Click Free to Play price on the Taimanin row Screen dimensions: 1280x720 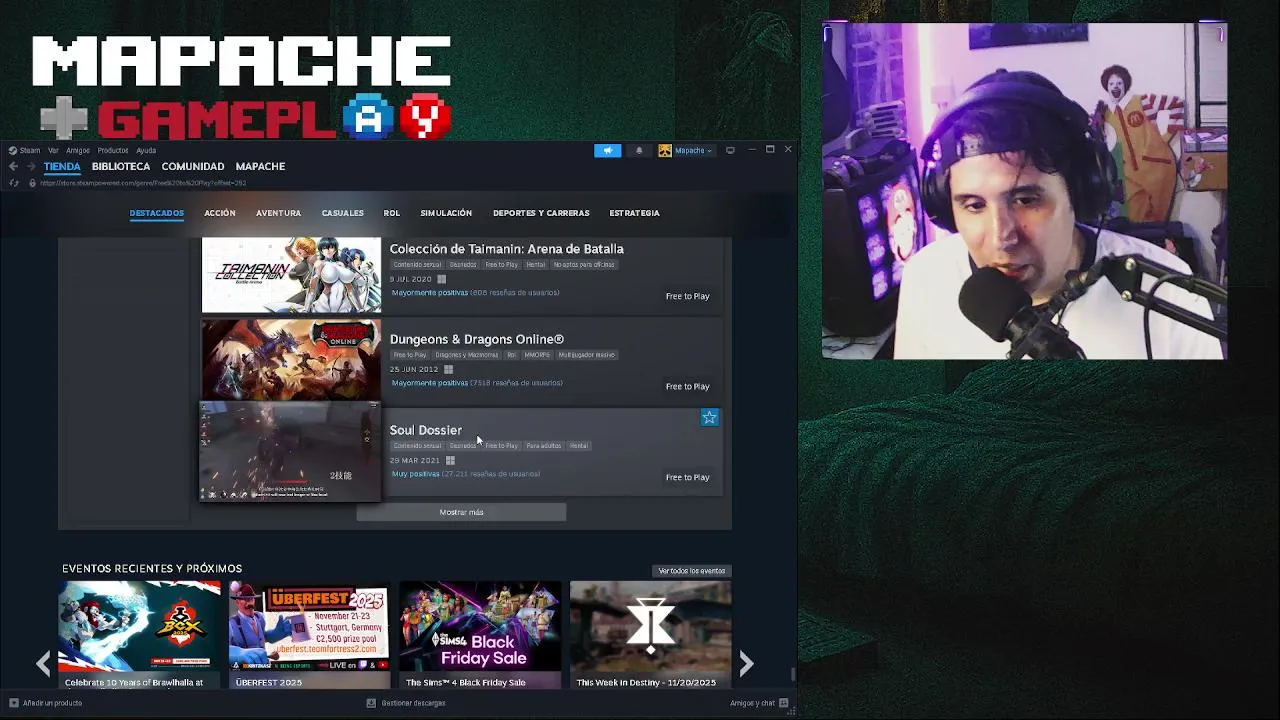click(688, 296)
